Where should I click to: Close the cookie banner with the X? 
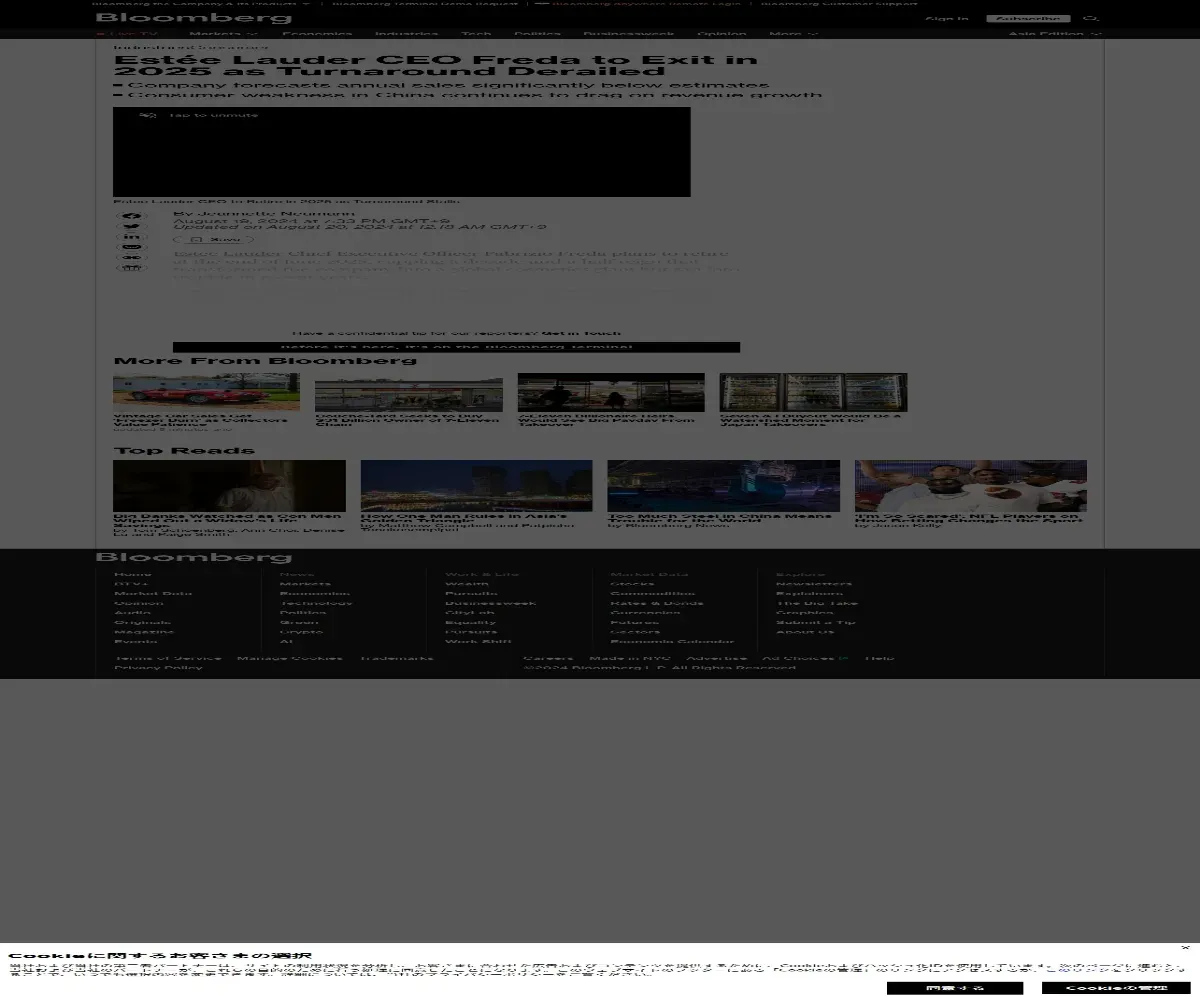coord(1185,948)
